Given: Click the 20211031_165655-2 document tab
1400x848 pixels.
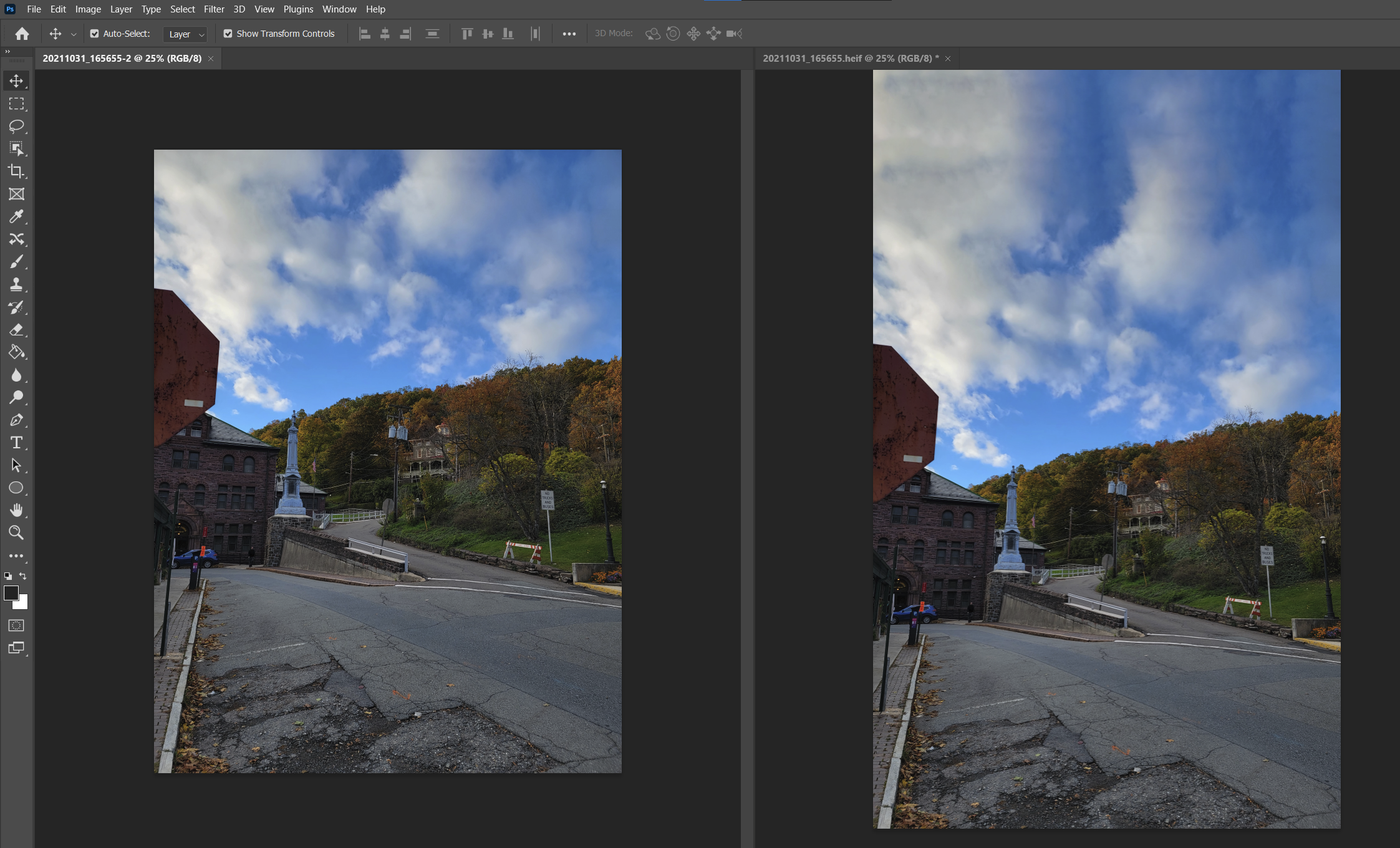Looking at the screenshot, I should coord(120,58).
